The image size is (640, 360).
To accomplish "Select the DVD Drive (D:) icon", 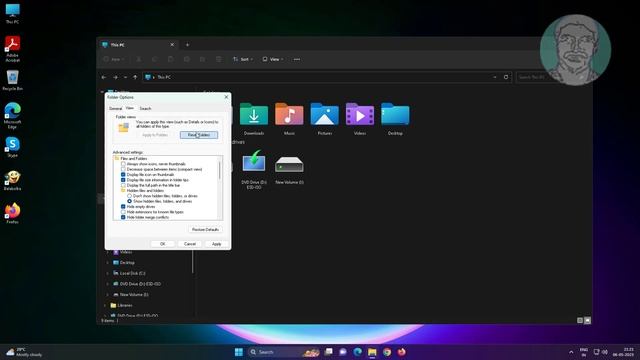I will pos(253,162).
